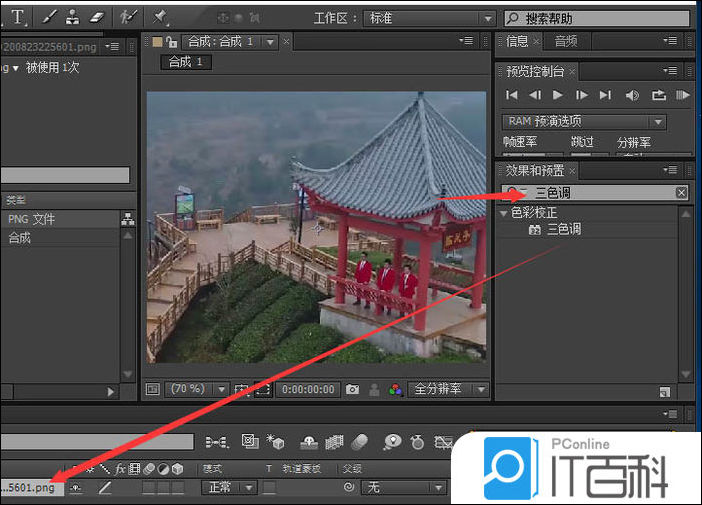This screenshot has height=505, width=702.
Task: Collapse the 色彩校正 effects category
Action: tap(504, 213)
